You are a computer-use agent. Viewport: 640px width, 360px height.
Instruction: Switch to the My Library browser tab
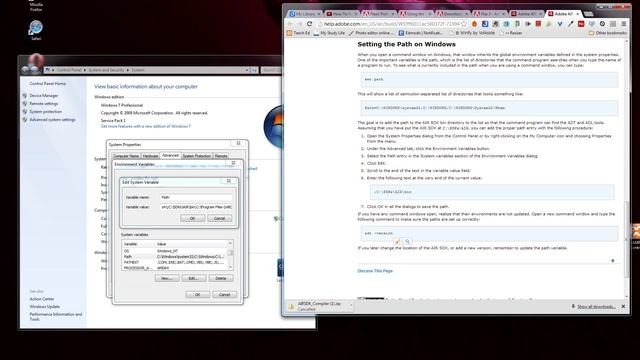pos(305,14)
